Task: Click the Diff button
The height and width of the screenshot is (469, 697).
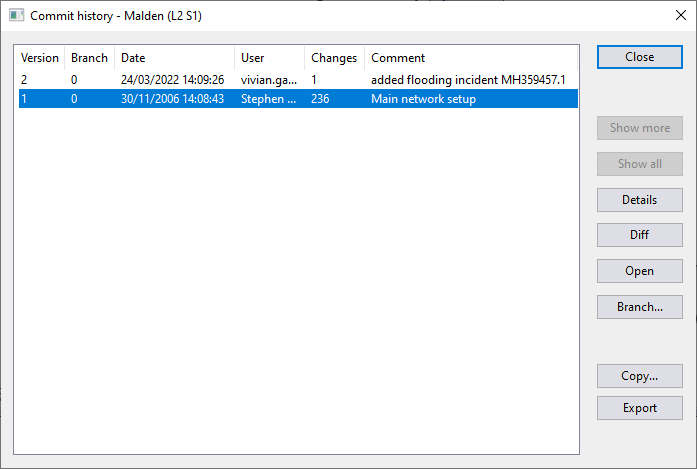Action: pos(639,235)
